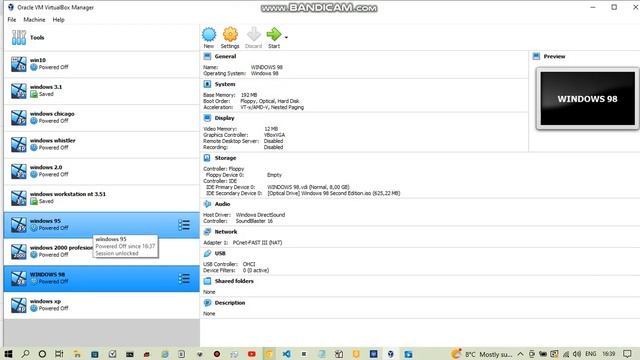Viewport: 640px width, 360px height.
Task: Expand the Start button dropdown arrow
Action: (286, 38)
